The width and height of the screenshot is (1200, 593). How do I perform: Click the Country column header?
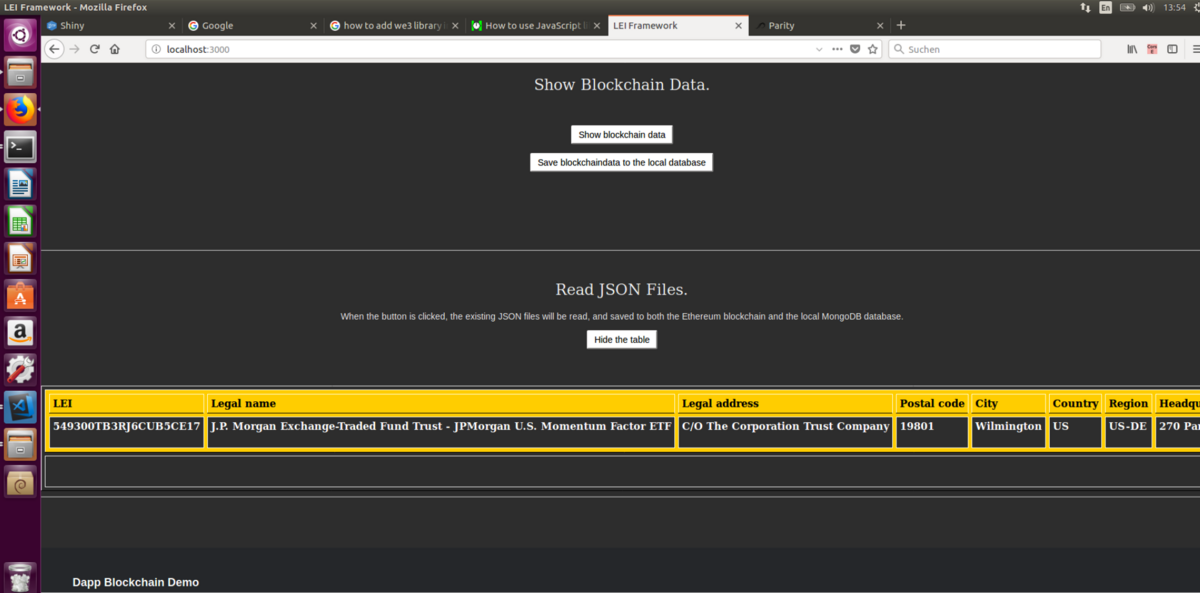click(x=1075, y=403)
